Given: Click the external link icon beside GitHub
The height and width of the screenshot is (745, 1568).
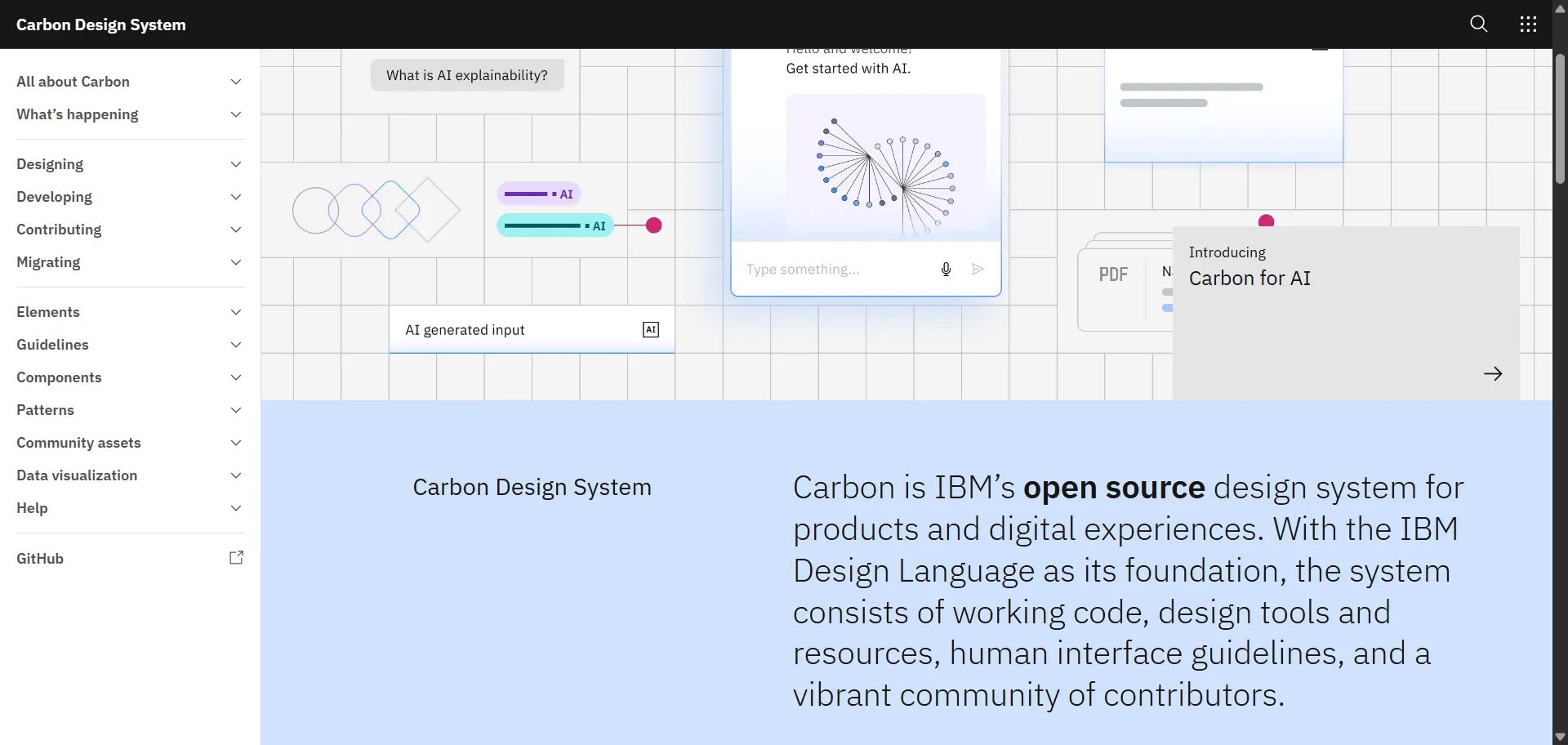Looking at the screenshot, I should click(x=236, y=558).
